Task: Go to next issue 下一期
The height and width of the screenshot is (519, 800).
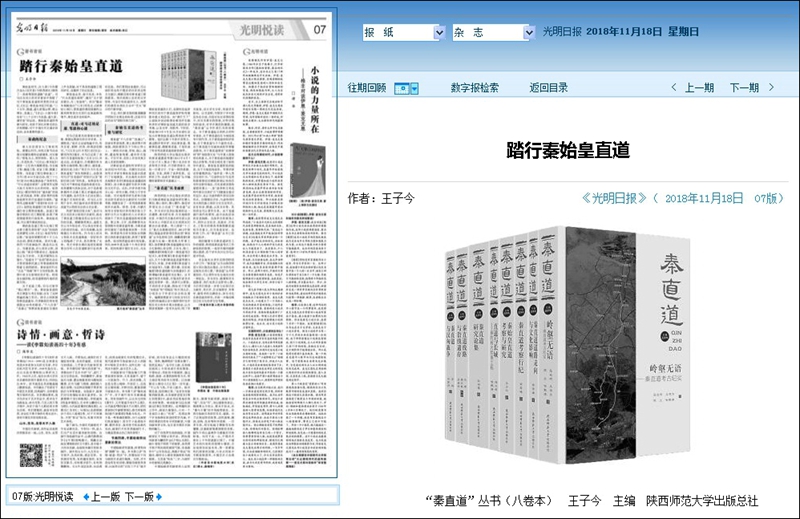Action: click(x=744, y=88)
